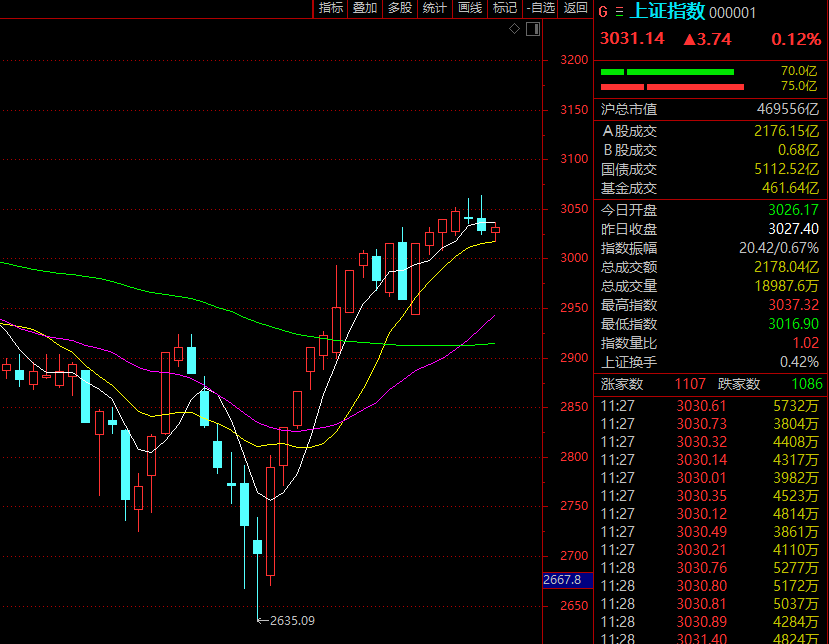Open the 指标 indicator menu
Viewport: 829px width, 644px height.
(330, 8)
